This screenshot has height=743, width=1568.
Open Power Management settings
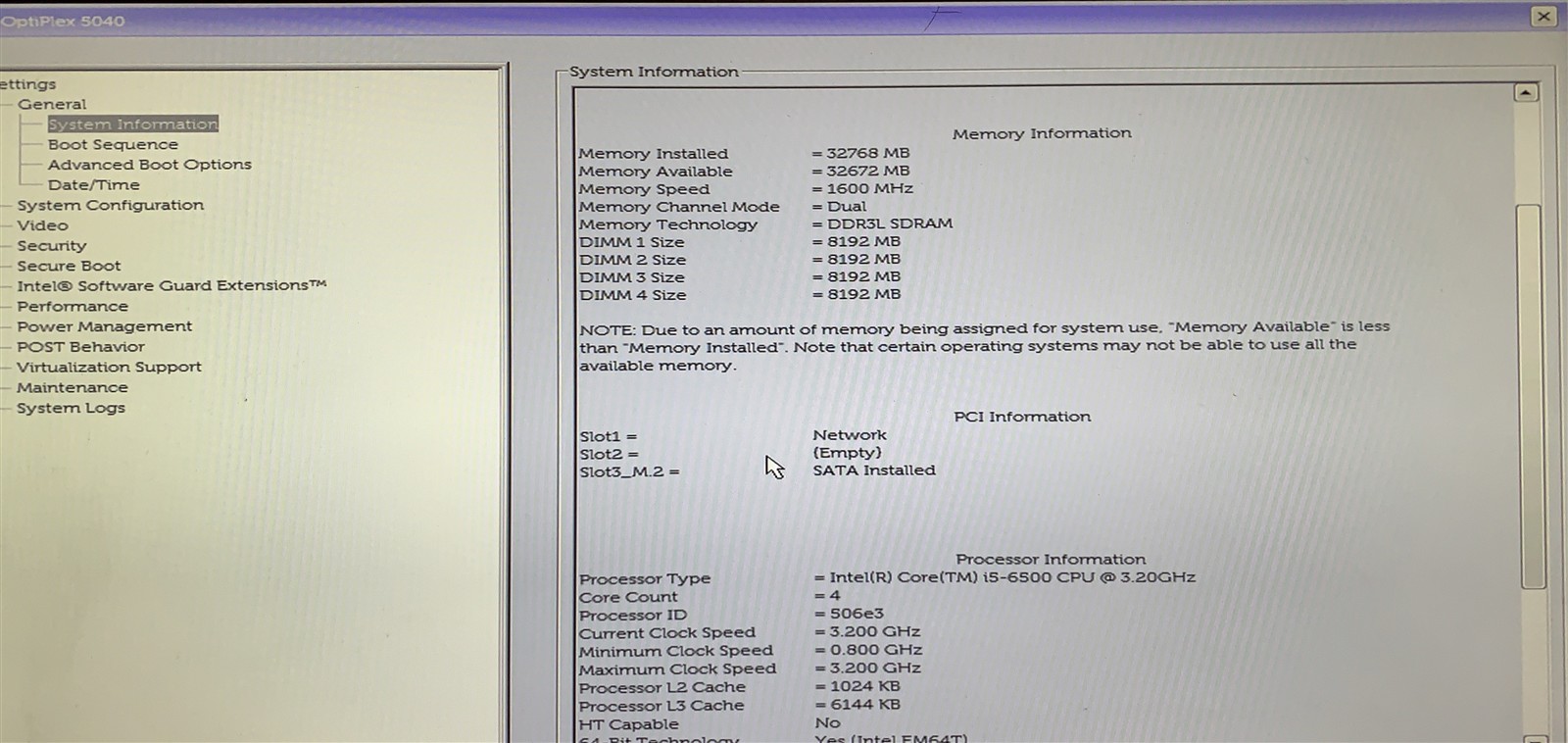pos(104,326)
